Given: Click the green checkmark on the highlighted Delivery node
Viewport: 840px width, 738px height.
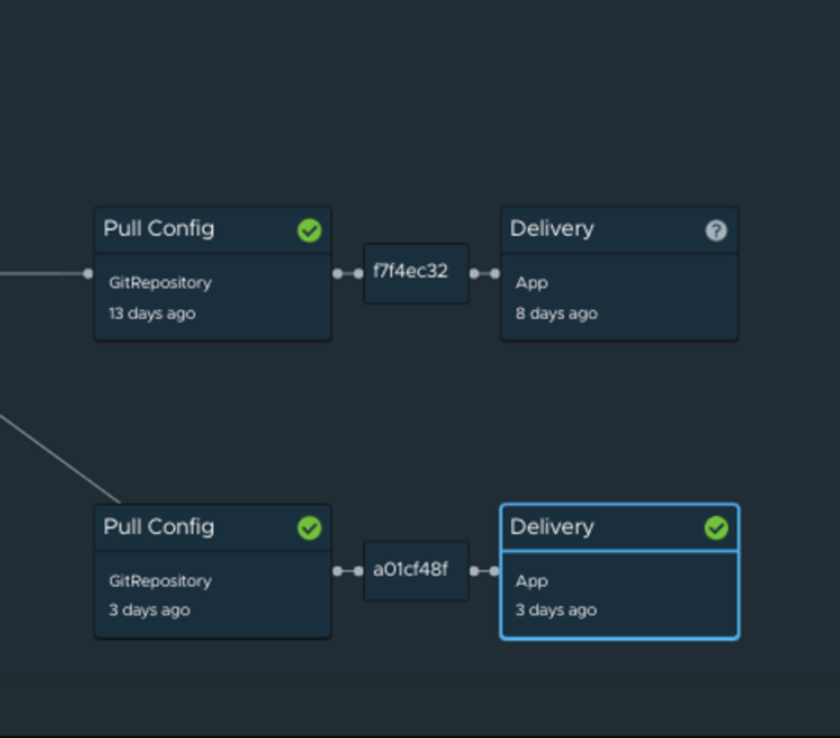Looking at the screenshot, I should coord(716,528).
